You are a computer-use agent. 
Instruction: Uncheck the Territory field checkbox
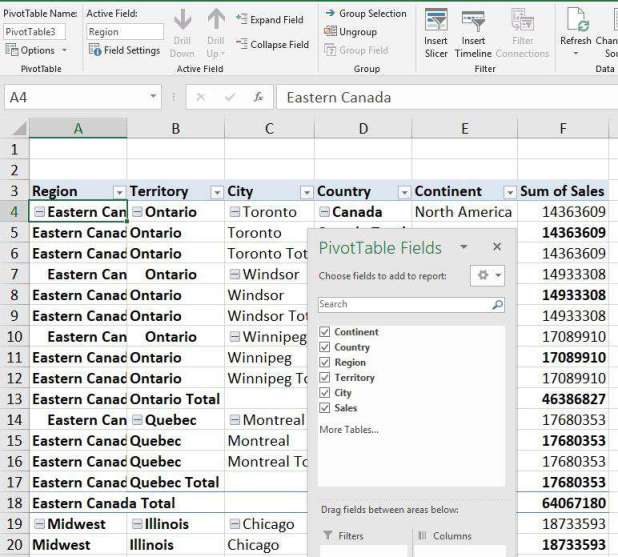tap(324, 377)
